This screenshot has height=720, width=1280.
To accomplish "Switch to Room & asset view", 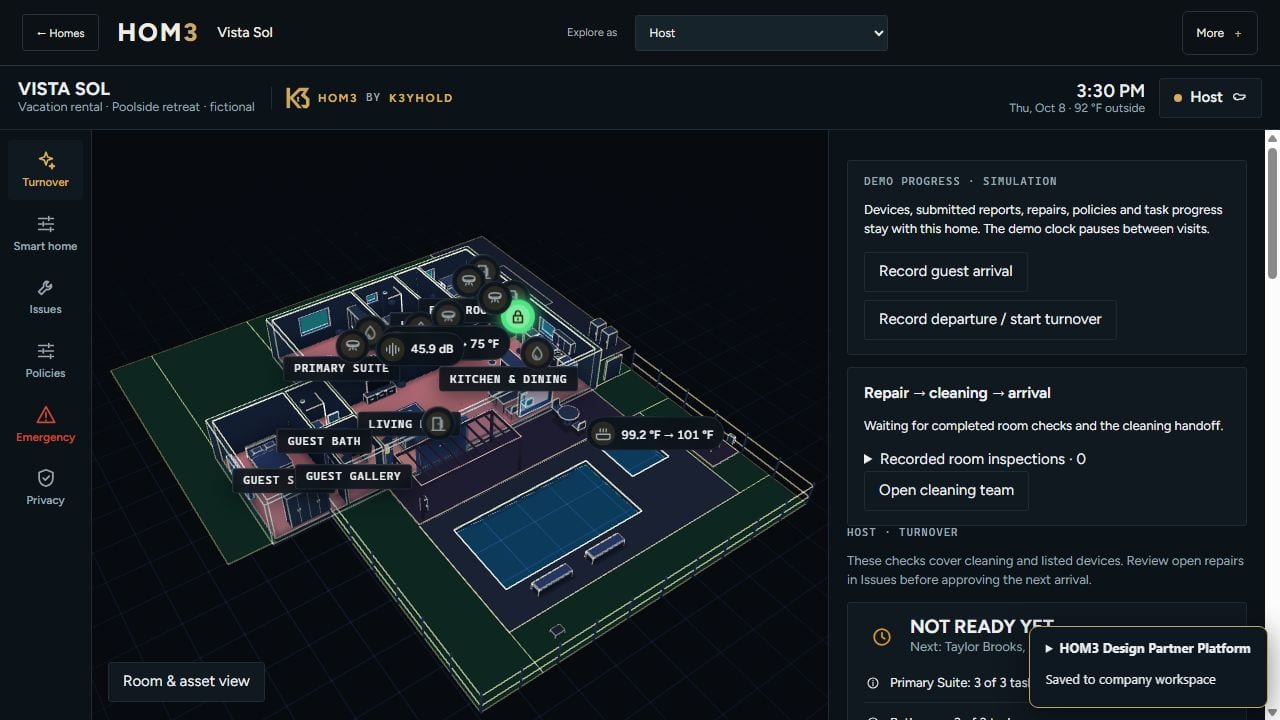I will pyautogui.click(x=186, y=681).
